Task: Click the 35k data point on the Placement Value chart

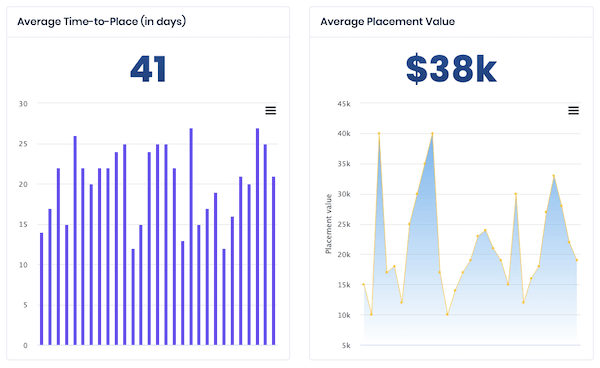Action: click(424, 164)
